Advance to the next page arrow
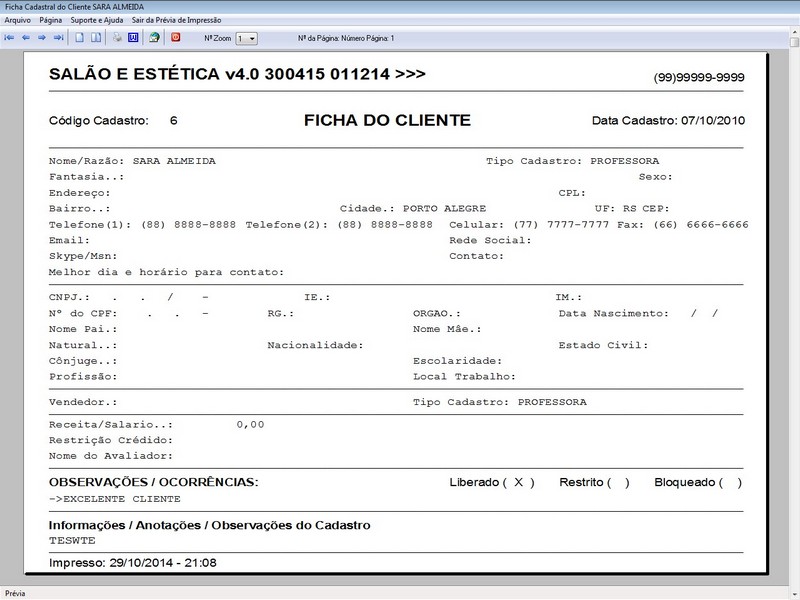Image resolution: width=800 pixels, height=600 pixels. tap(42, 38)
